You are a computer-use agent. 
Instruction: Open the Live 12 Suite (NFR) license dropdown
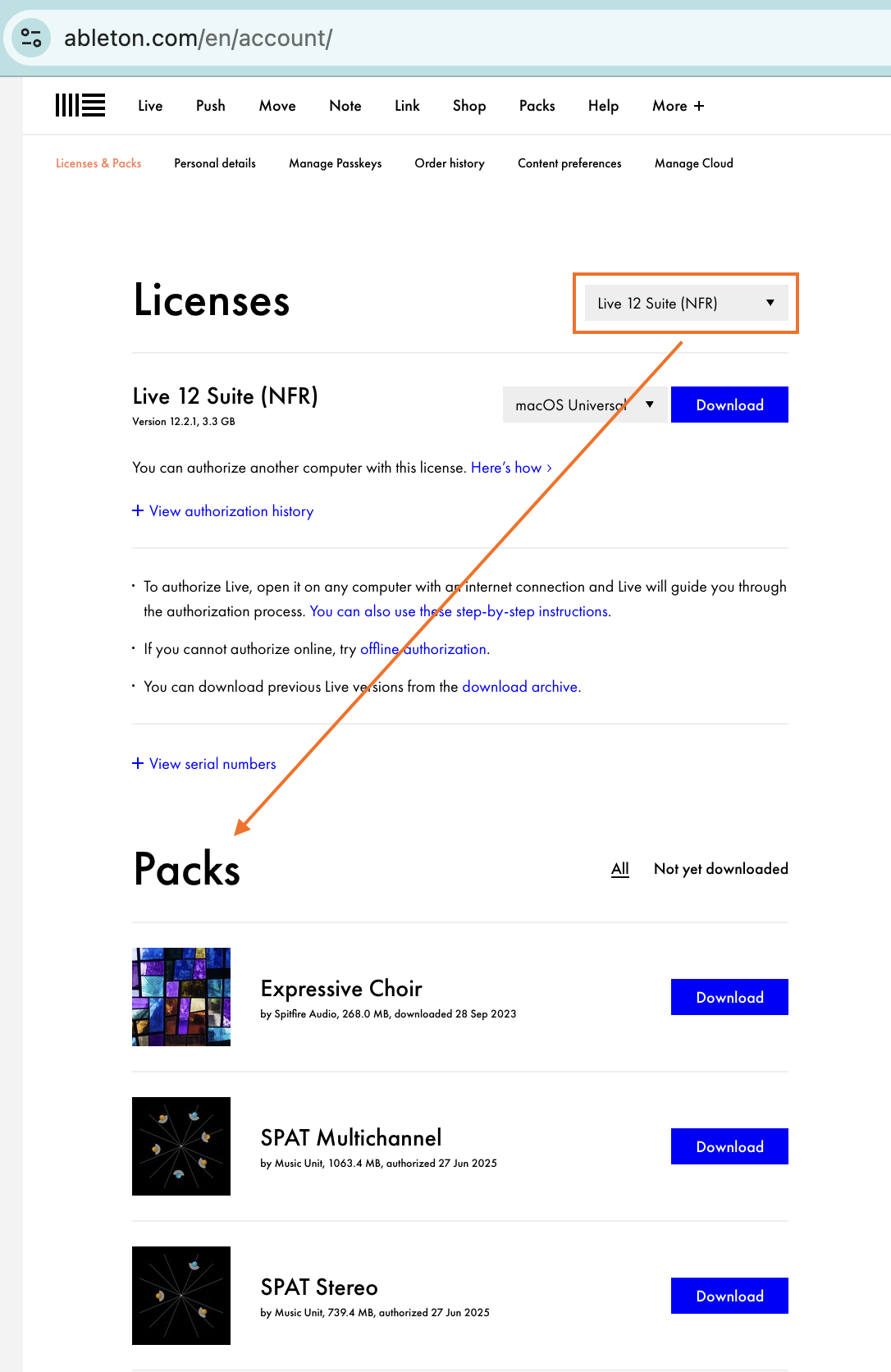tap(686, 303)
